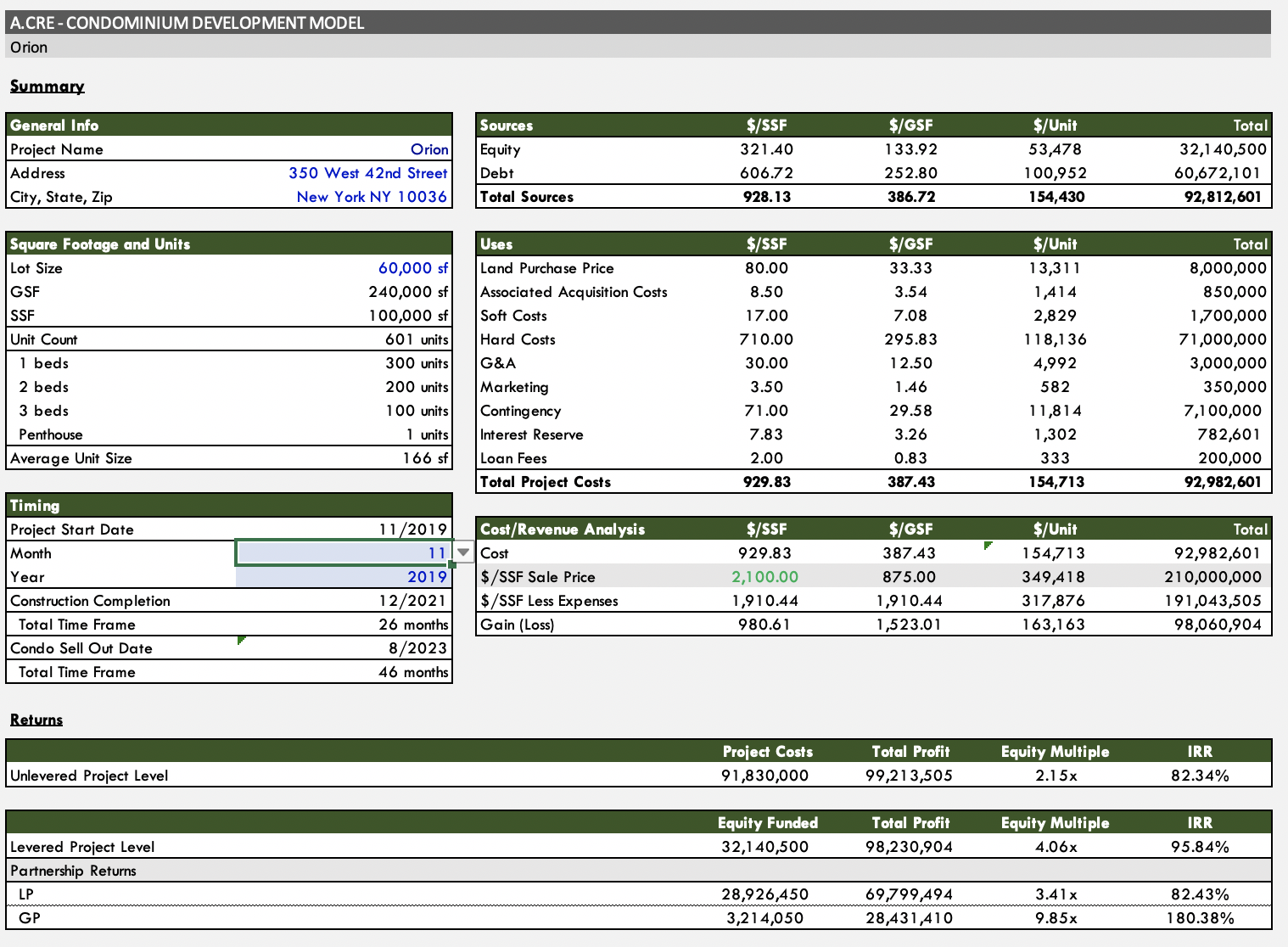Viewport: 1288px width, 947px height.
Task: Click Total Project Costs amount 92,982,601
Action: (1223, 482)
